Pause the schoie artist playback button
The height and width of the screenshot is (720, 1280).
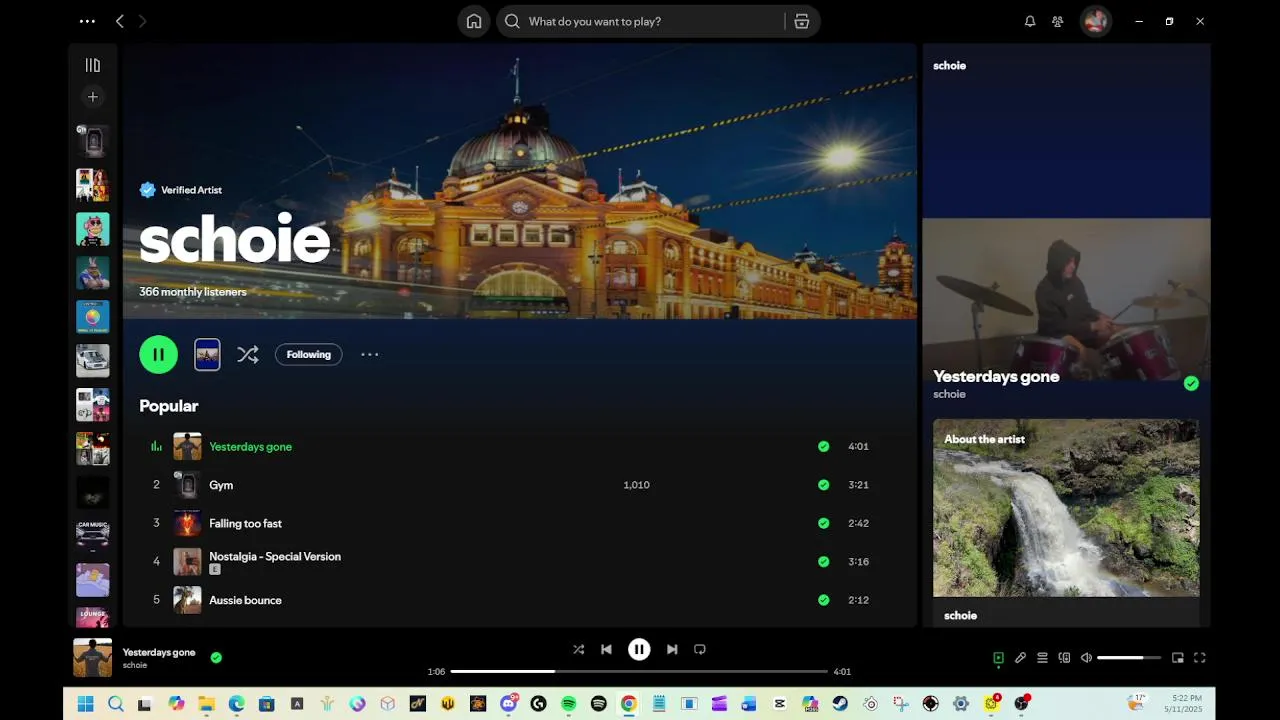tap(158, 354)
